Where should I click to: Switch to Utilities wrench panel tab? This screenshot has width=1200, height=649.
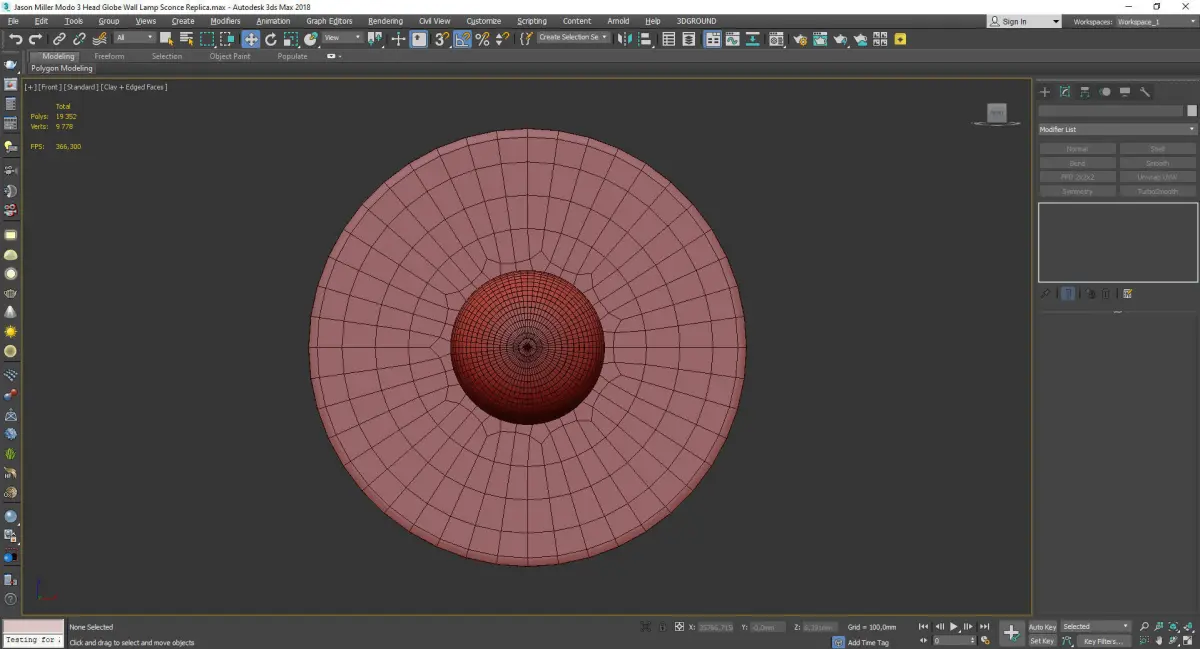tap(1145, 92)
